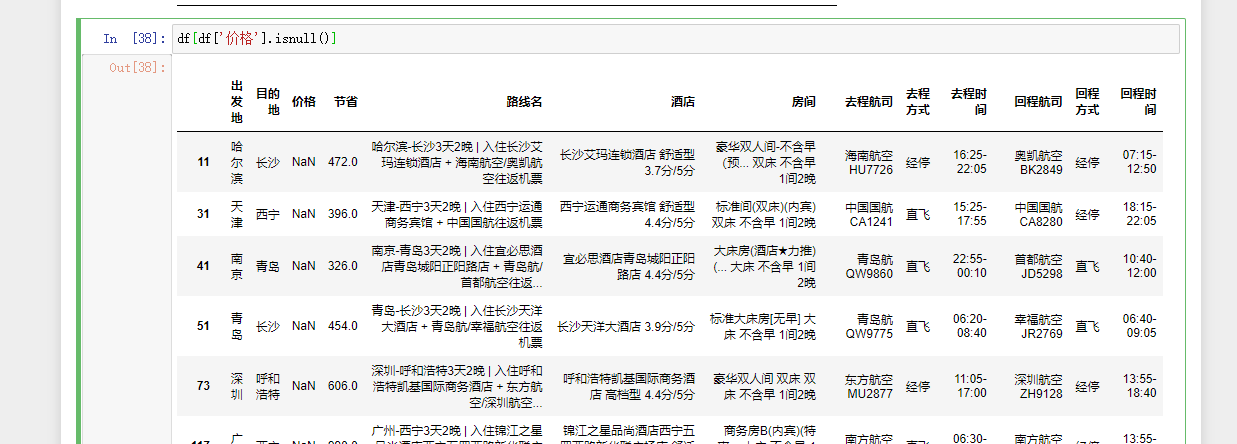This screenshot has height=444, width=1237.
Task: Click outbound time 06:20-08:40
Action: [970, 326]
